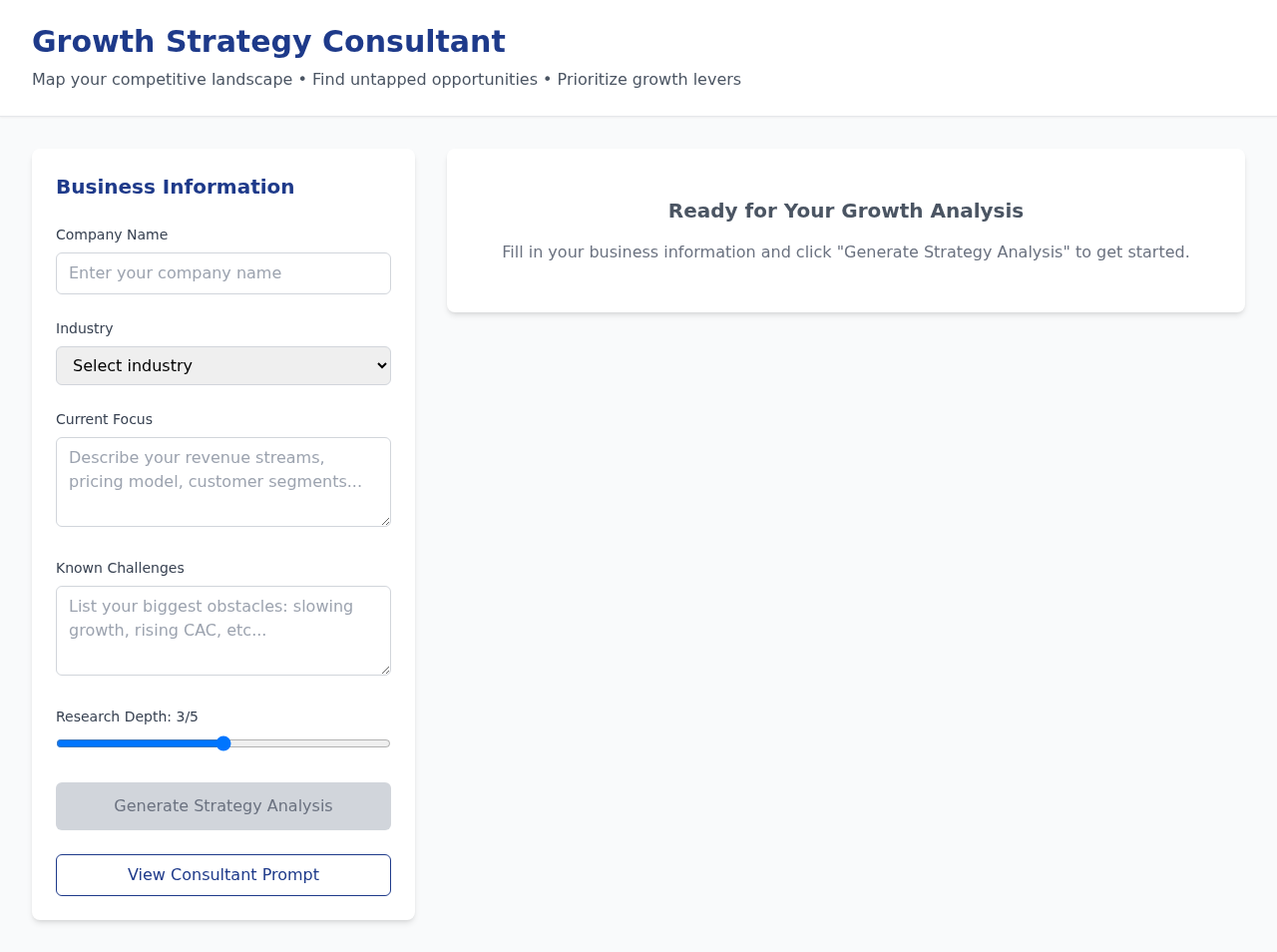Expand the industry selection list
Screen dimensions: 1277x952
(222, 365)
